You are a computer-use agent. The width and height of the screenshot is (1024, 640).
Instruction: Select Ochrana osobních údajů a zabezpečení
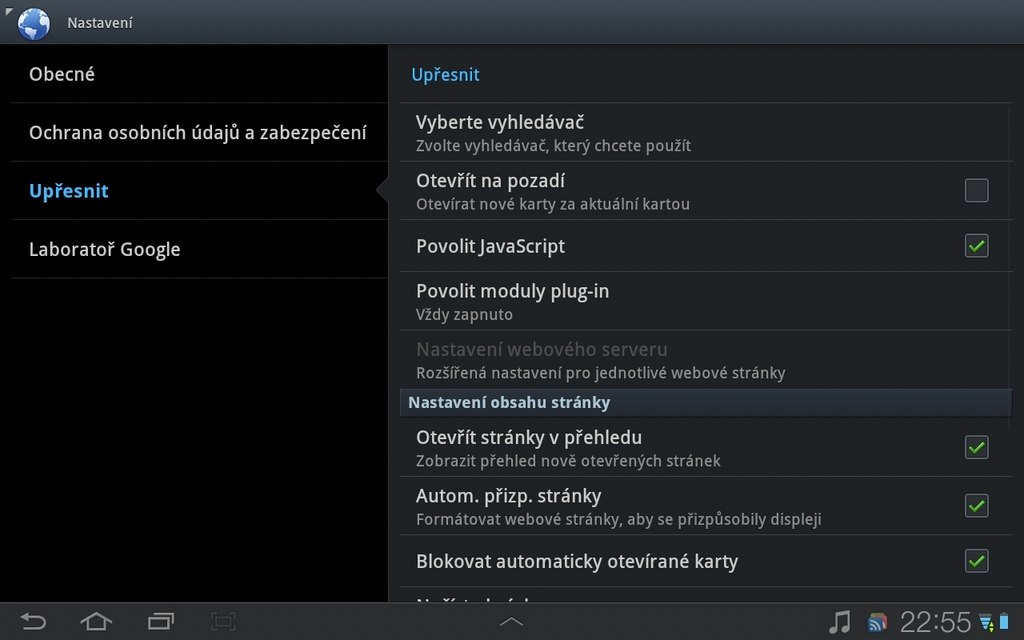[x=195, y=131]
